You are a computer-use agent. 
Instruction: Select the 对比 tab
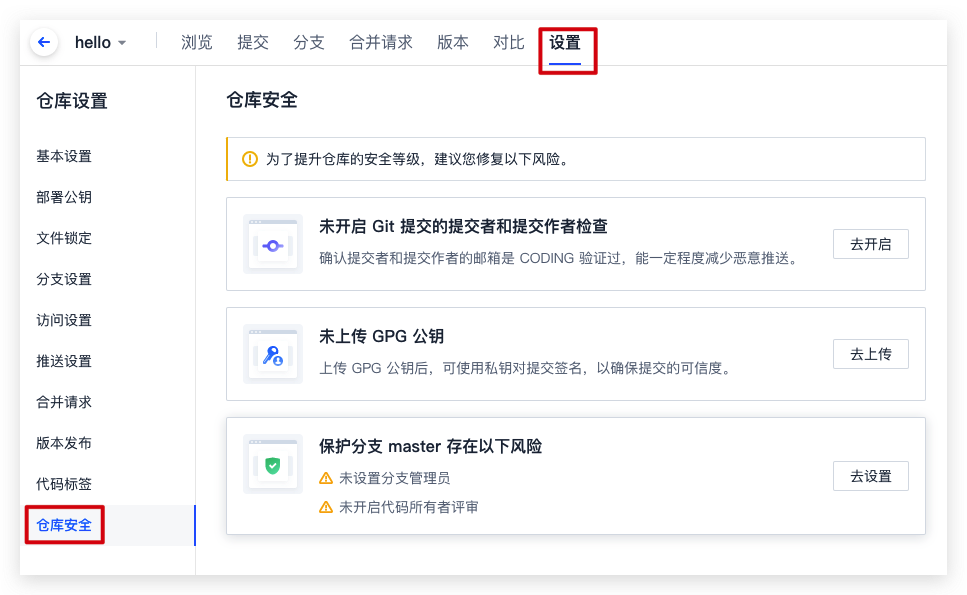[508, 43]
